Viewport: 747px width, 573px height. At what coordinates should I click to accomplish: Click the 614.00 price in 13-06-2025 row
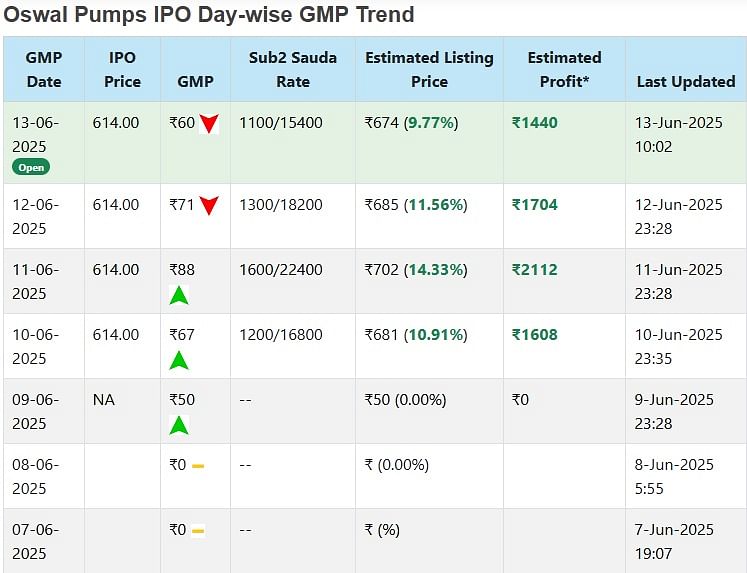(116, 123)
